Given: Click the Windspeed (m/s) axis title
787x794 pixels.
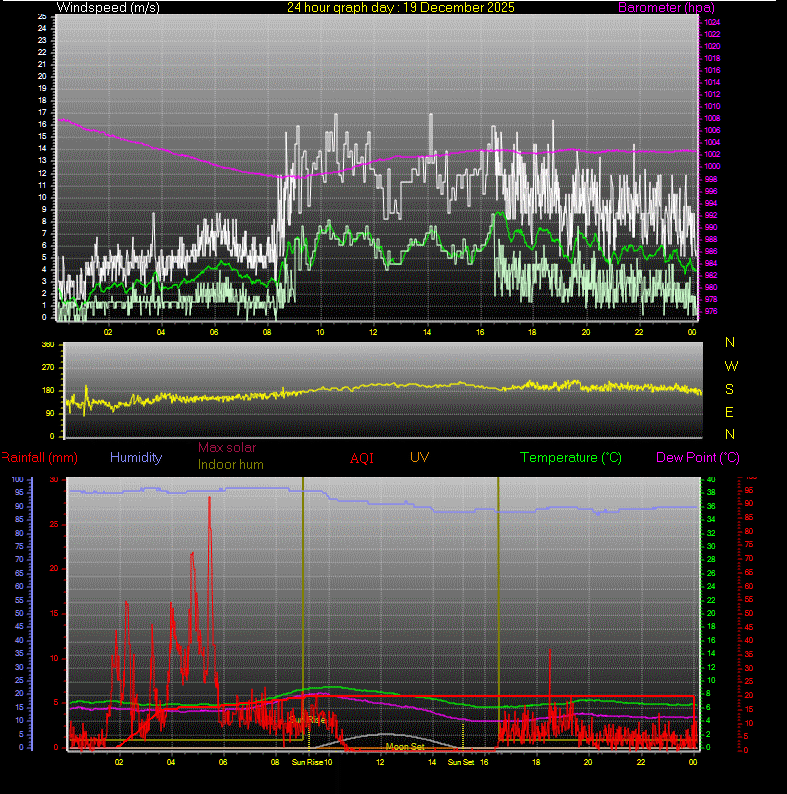Looking at the screenshot, I should 108,8.
